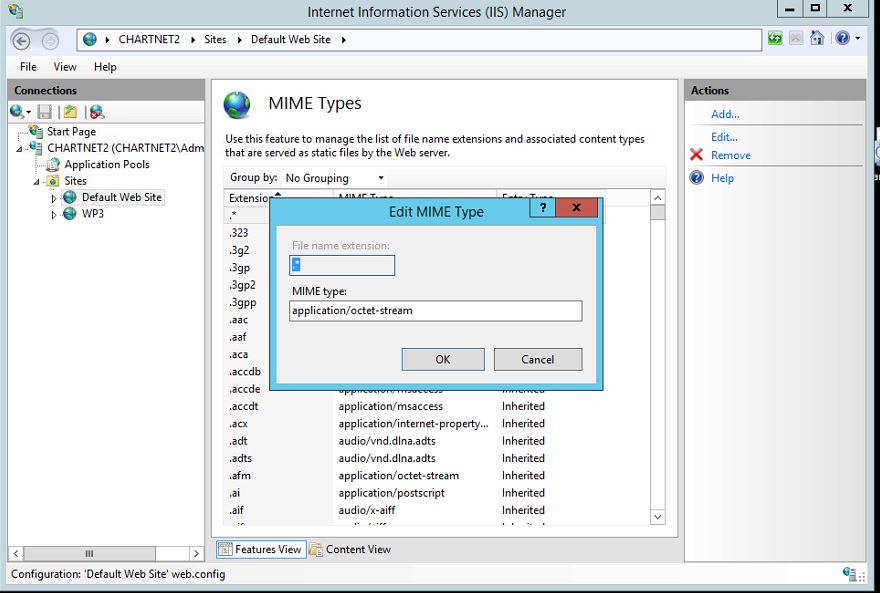
Task: Click the MIME Types globe header icon
Action: point(237,104)
